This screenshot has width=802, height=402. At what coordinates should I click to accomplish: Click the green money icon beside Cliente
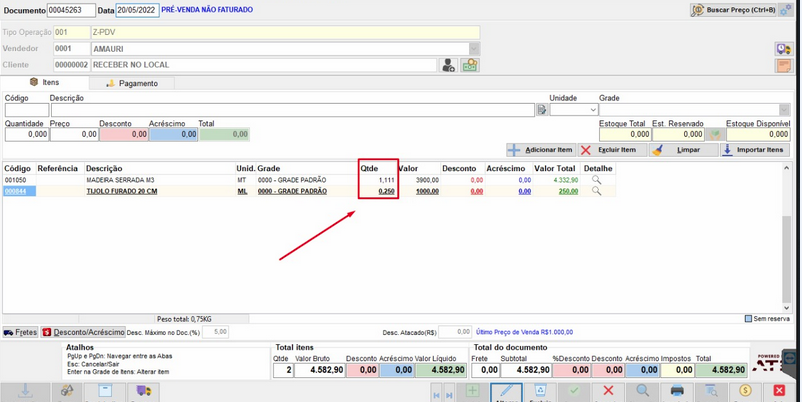[x=470, y=65]
